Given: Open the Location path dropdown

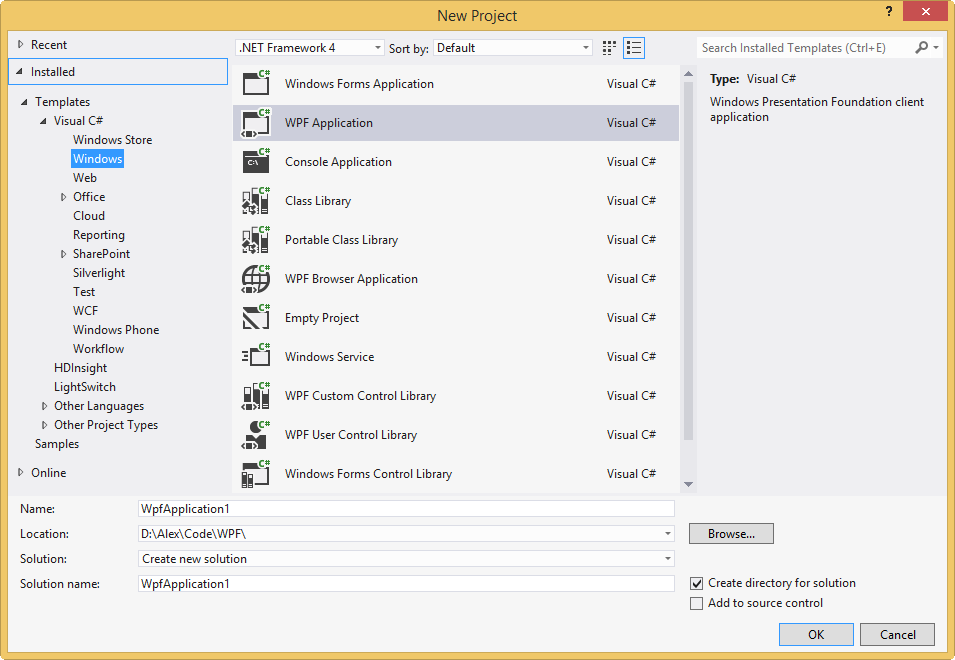Looking at the screenshot, I should [x=668, y=534].
